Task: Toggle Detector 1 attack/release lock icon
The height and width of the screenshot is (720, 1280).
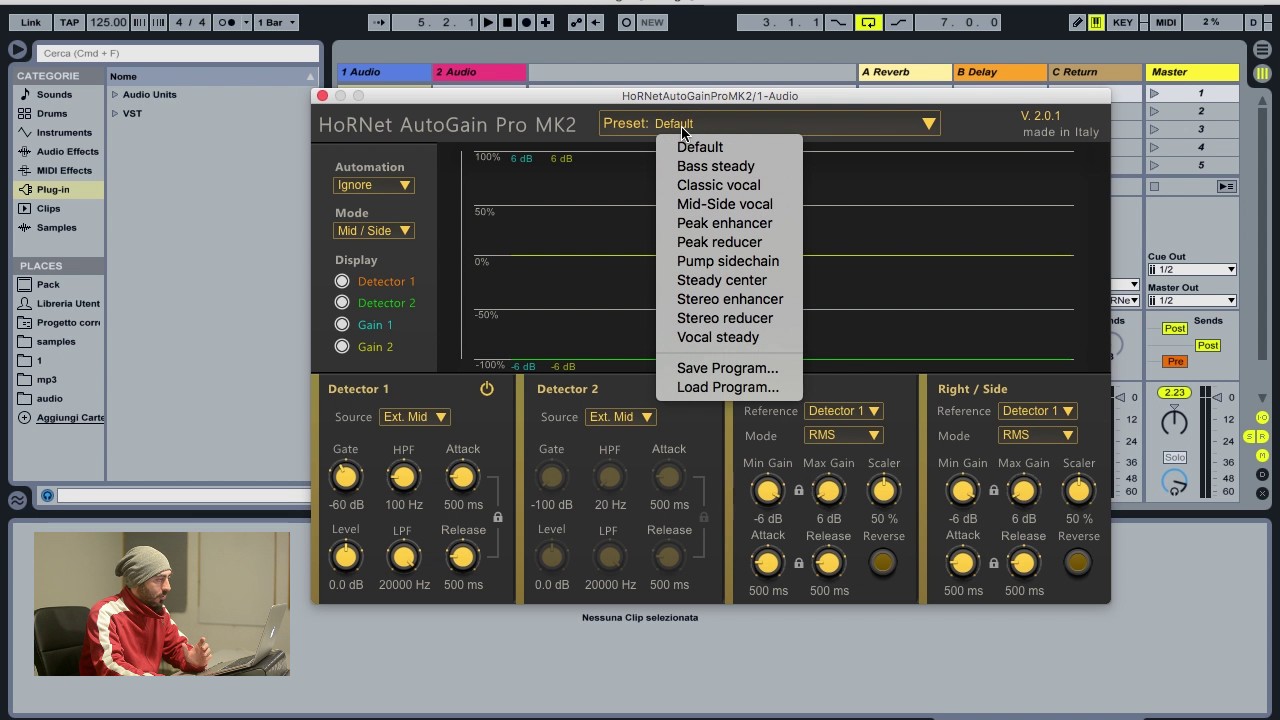Action: pyautogui.click(x=498, y=517)
